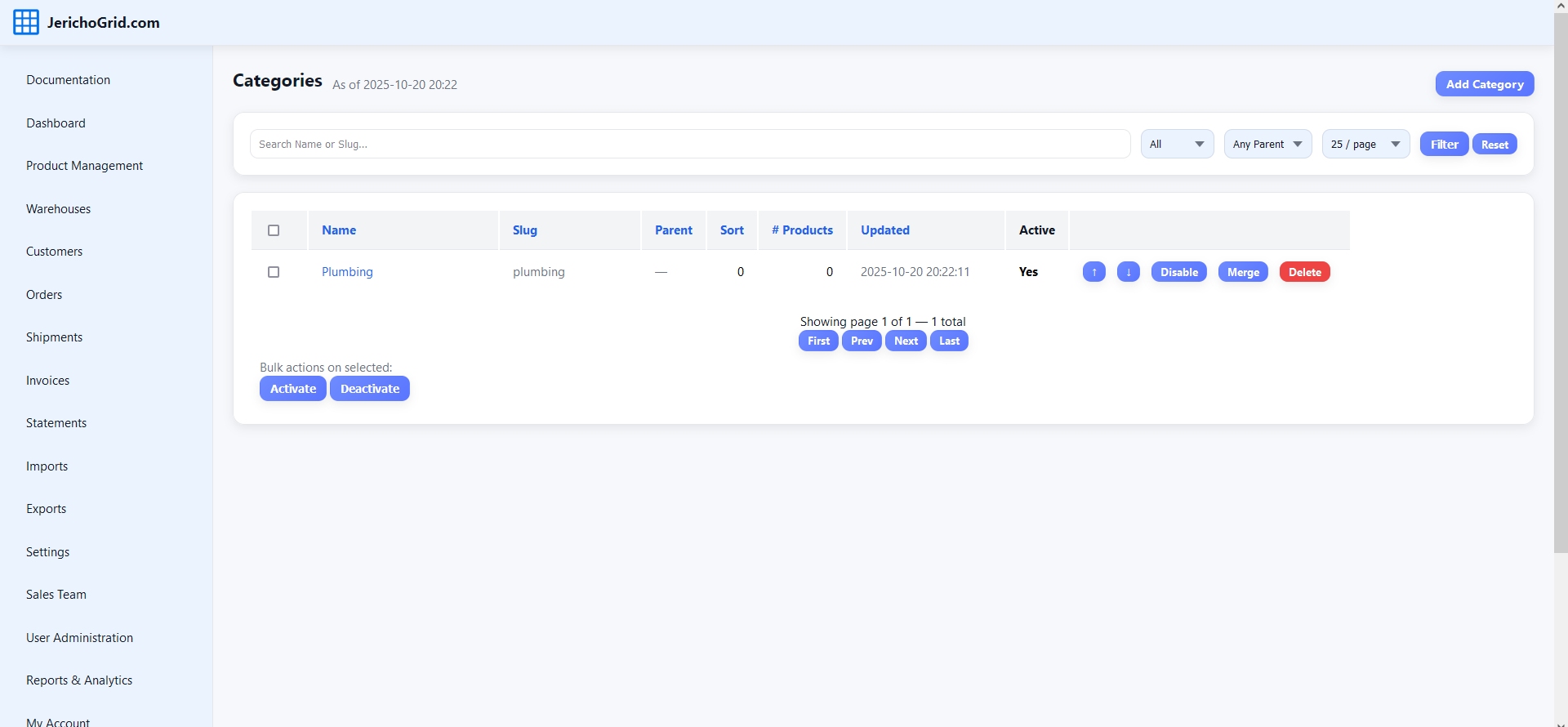
Task: Delete the Plumbing category
Action: 1304,272
